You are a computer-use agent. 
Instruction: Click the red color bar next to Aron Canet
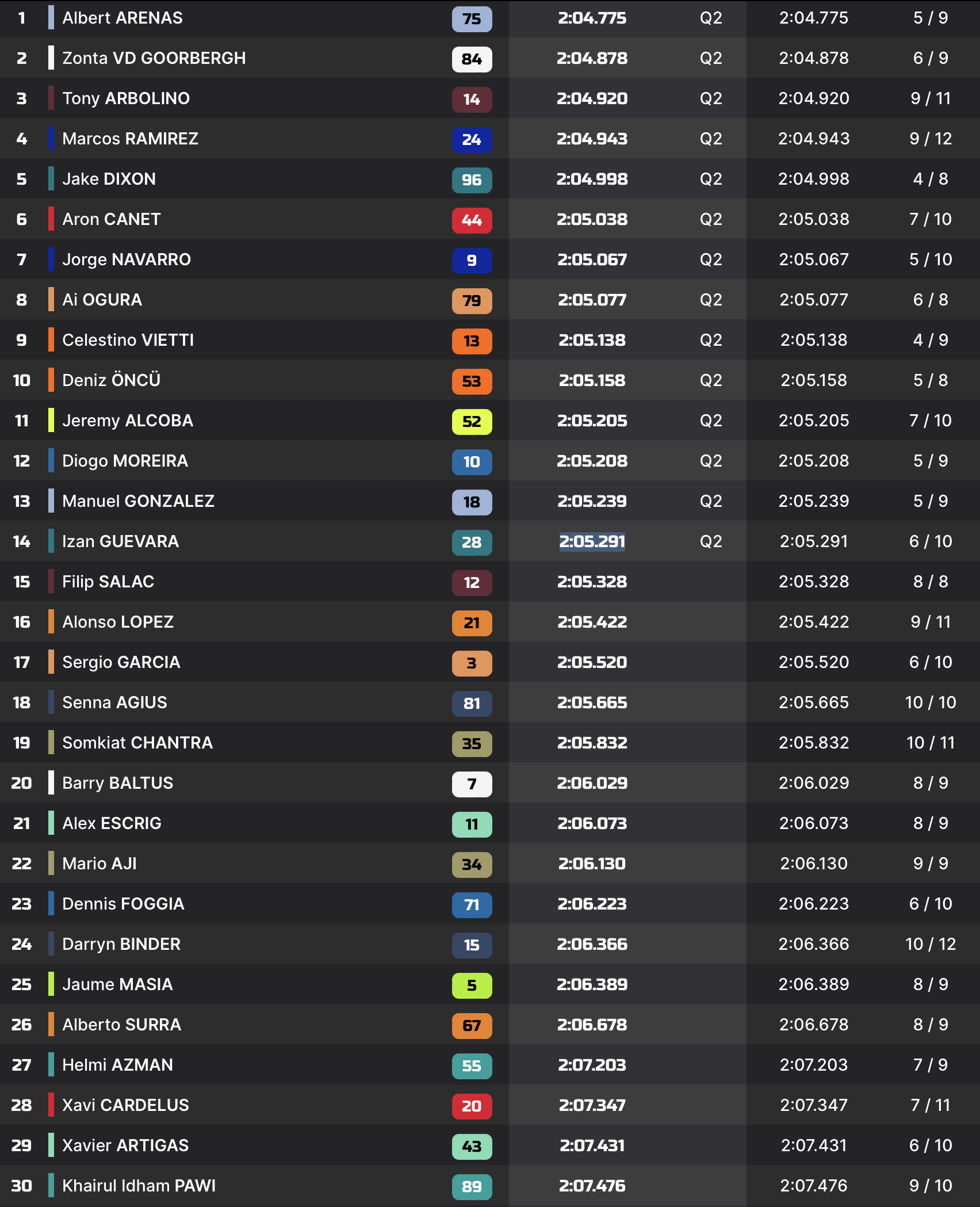coord(51,219)
